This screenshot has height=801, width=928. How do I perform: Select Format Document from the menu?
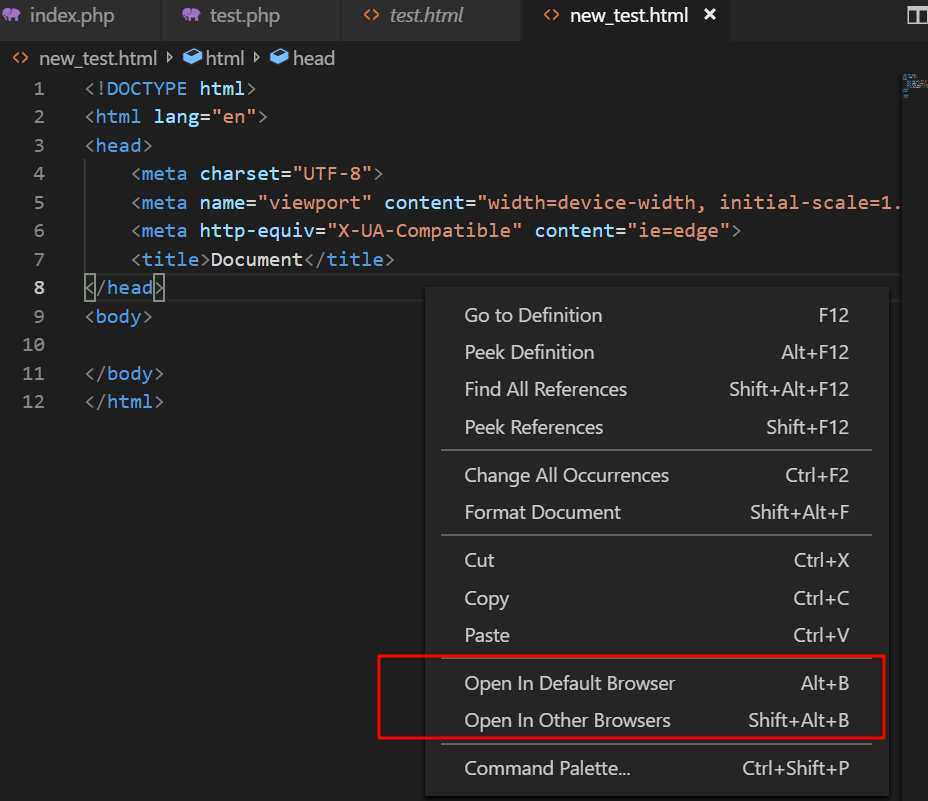coord(656,513)
